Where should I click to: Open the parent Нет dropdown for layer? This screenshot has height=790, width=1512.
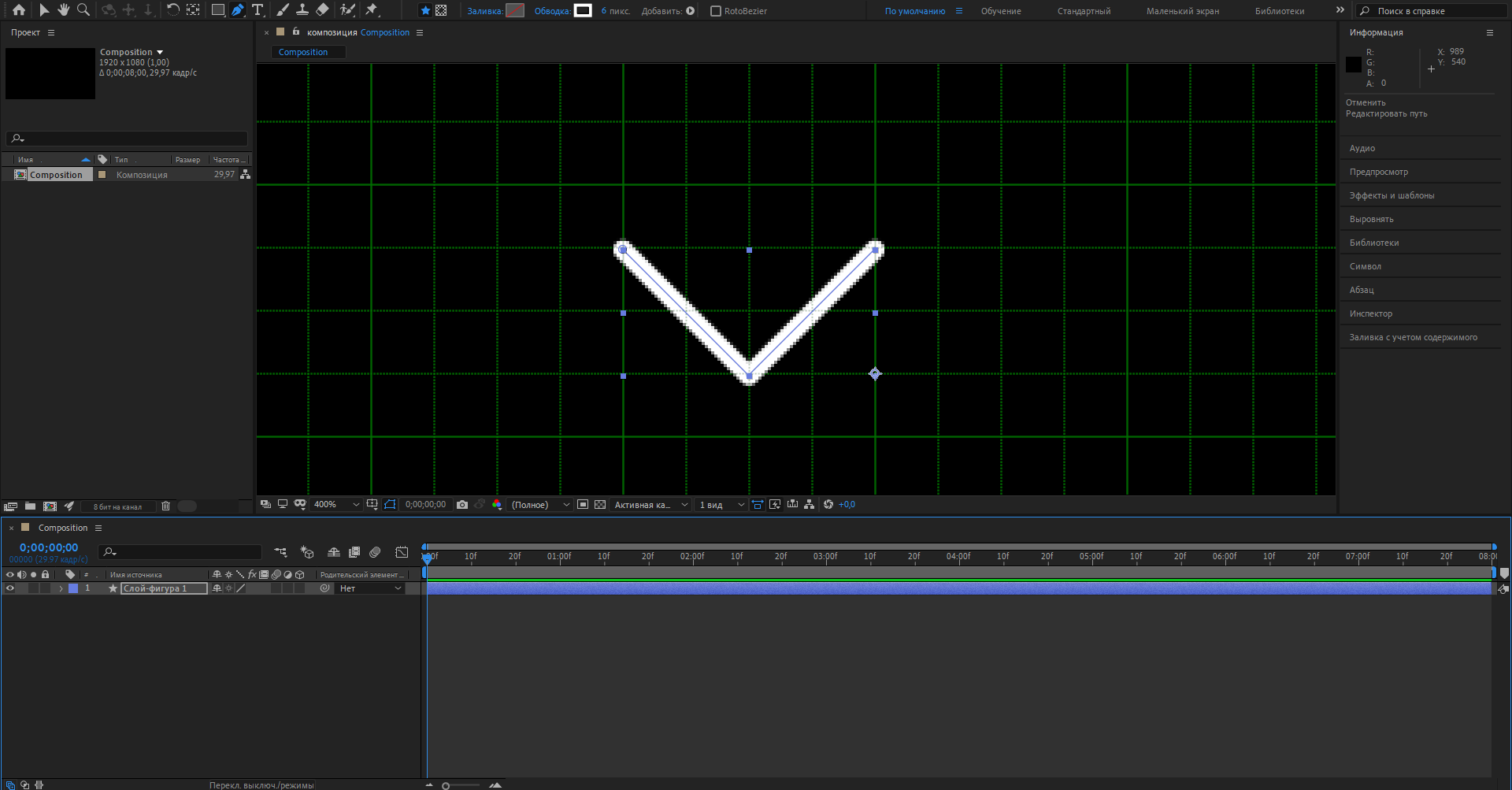pyautogui.click(x=370, y=588)
